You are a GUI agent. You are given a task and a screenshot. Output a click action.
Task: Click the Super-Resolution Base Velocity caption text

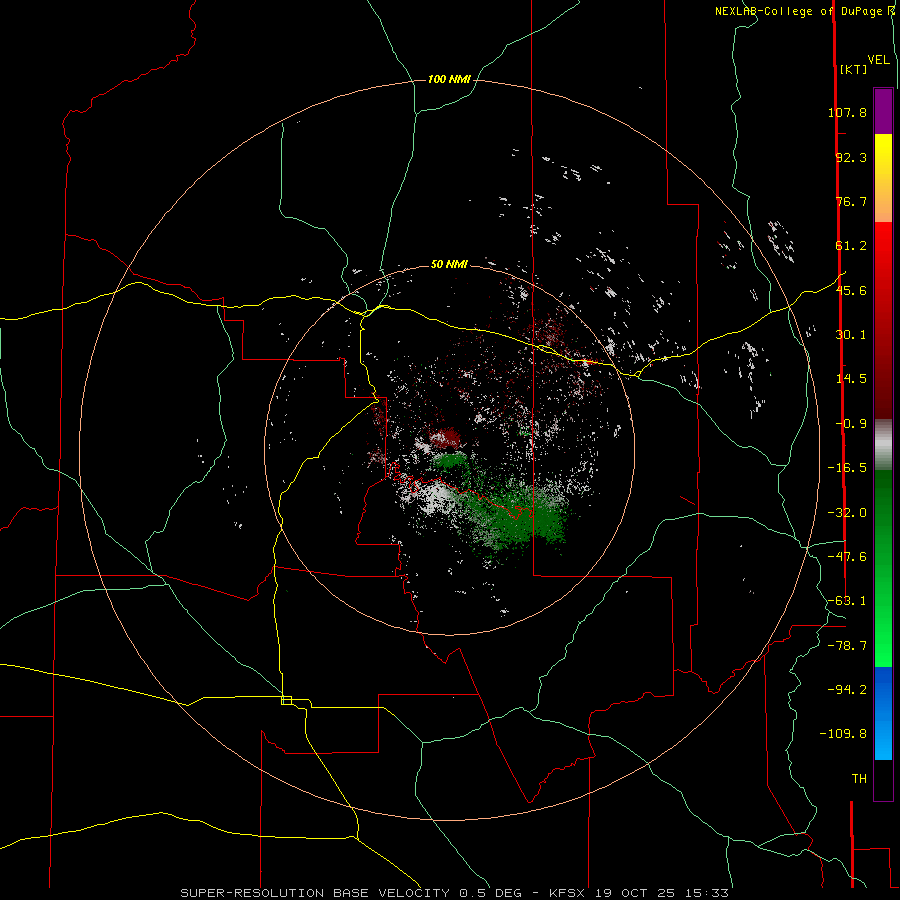[454, 893]
